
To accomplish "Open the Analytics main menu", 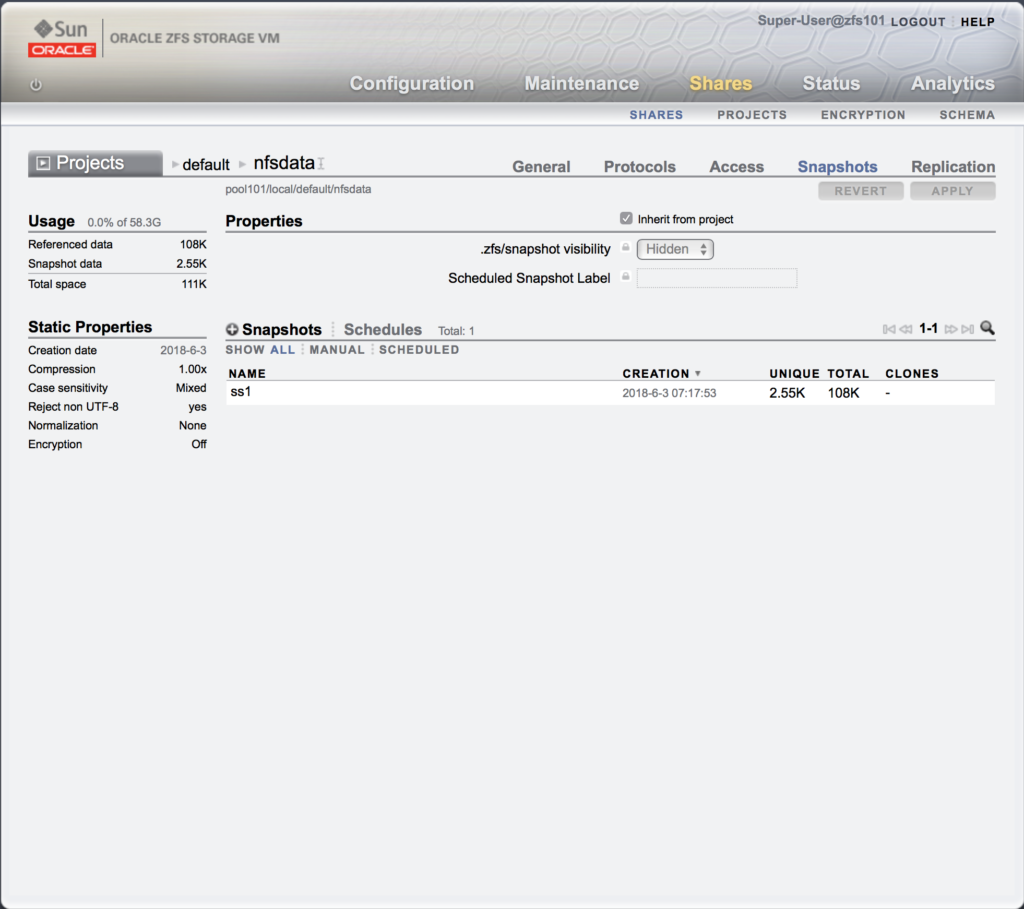I will [x=952, y=84].
